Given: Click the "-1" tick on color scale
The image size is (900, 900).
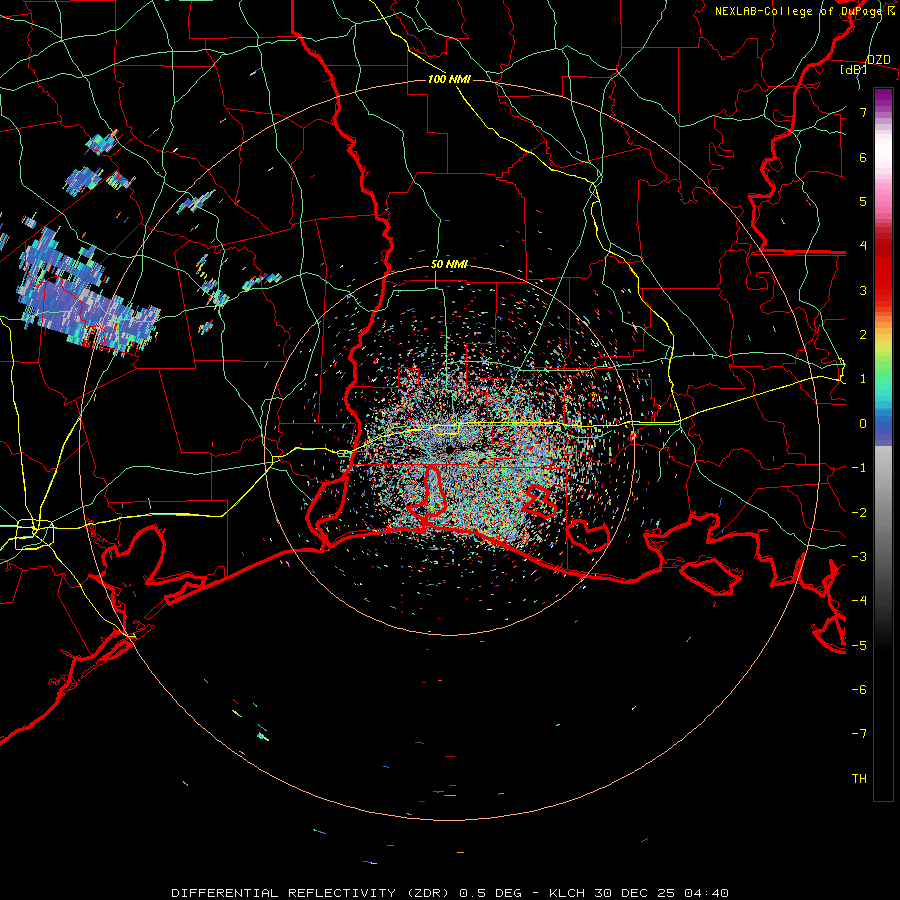Looking at the screenshot, I should pos(859,468).
